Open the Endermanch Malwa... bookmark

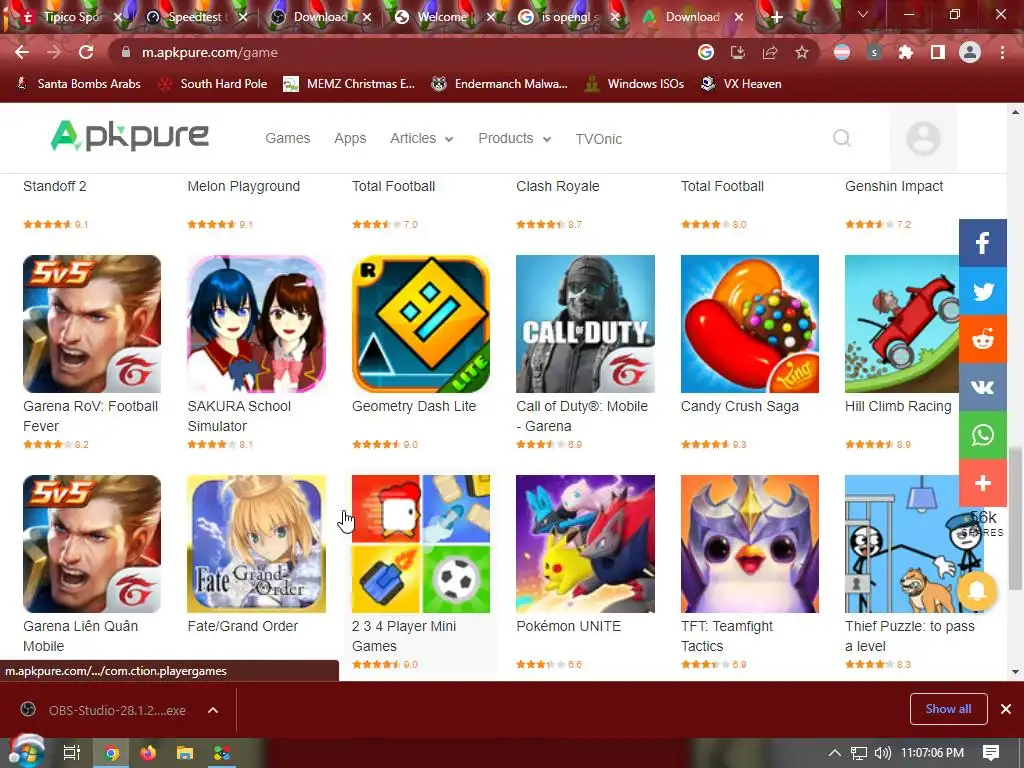[500, 84]
